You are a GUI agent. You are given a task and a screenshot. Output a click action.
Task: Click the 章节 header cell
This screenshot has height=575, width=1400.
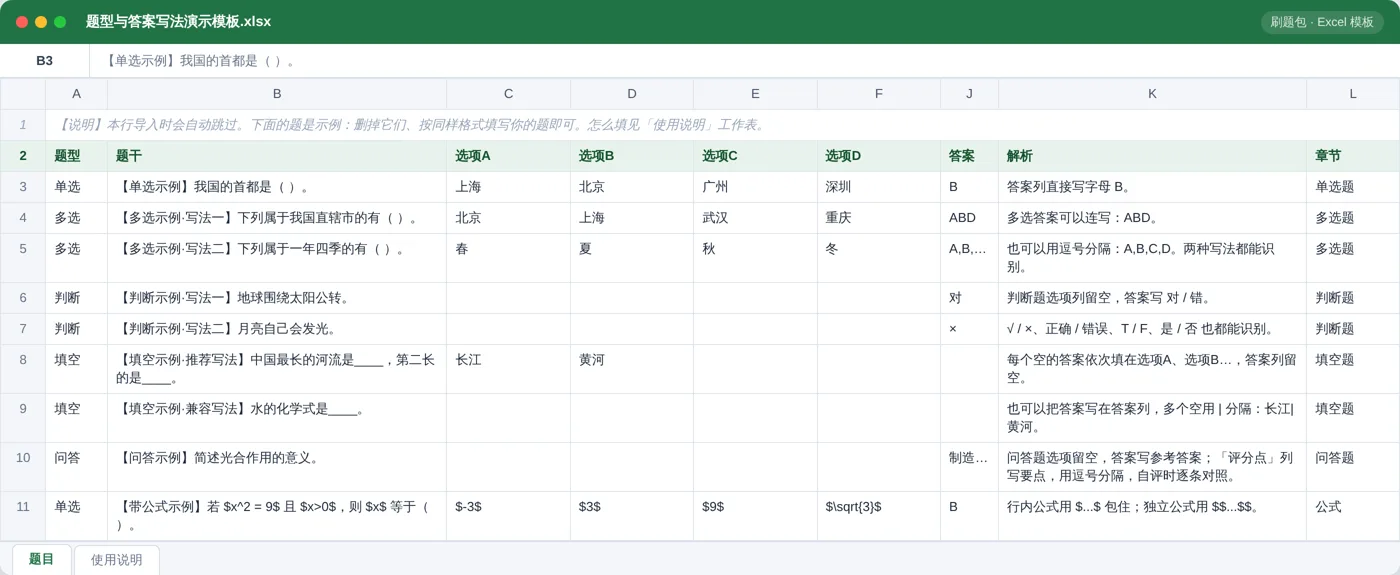tap(1353, 156)
